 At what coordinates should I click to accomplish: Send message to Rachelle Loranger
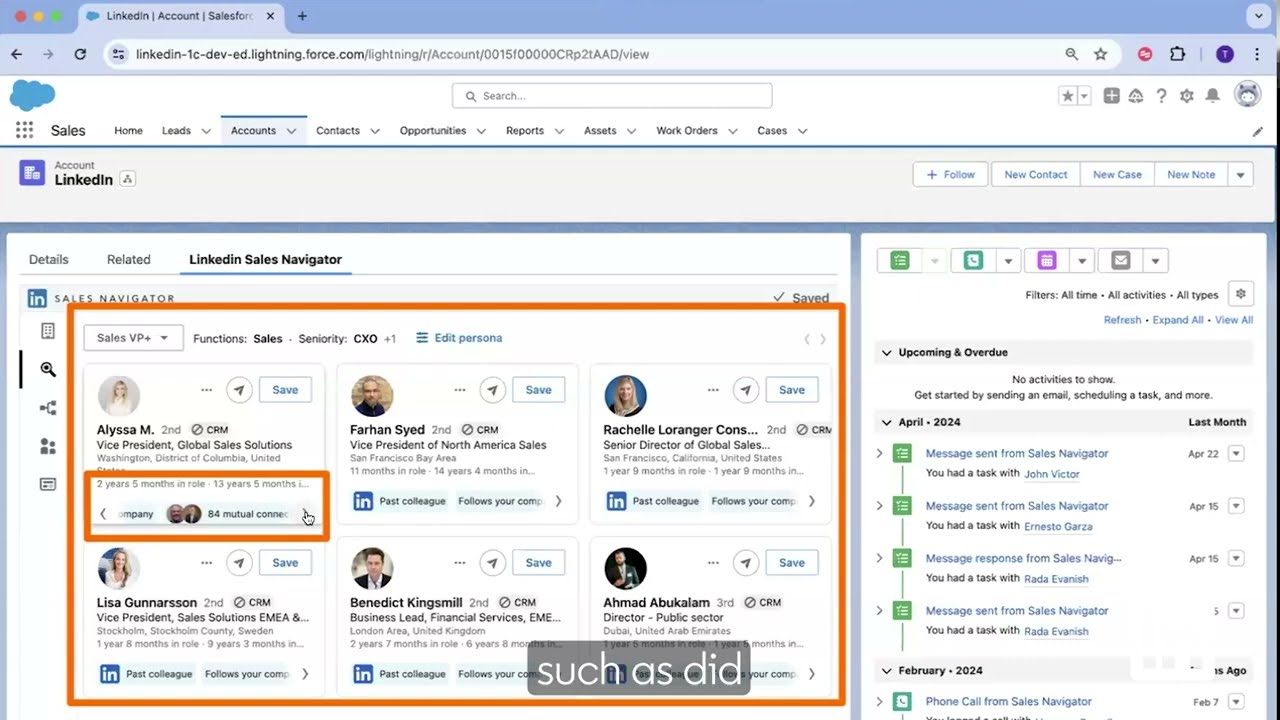(x=744, y=390)
